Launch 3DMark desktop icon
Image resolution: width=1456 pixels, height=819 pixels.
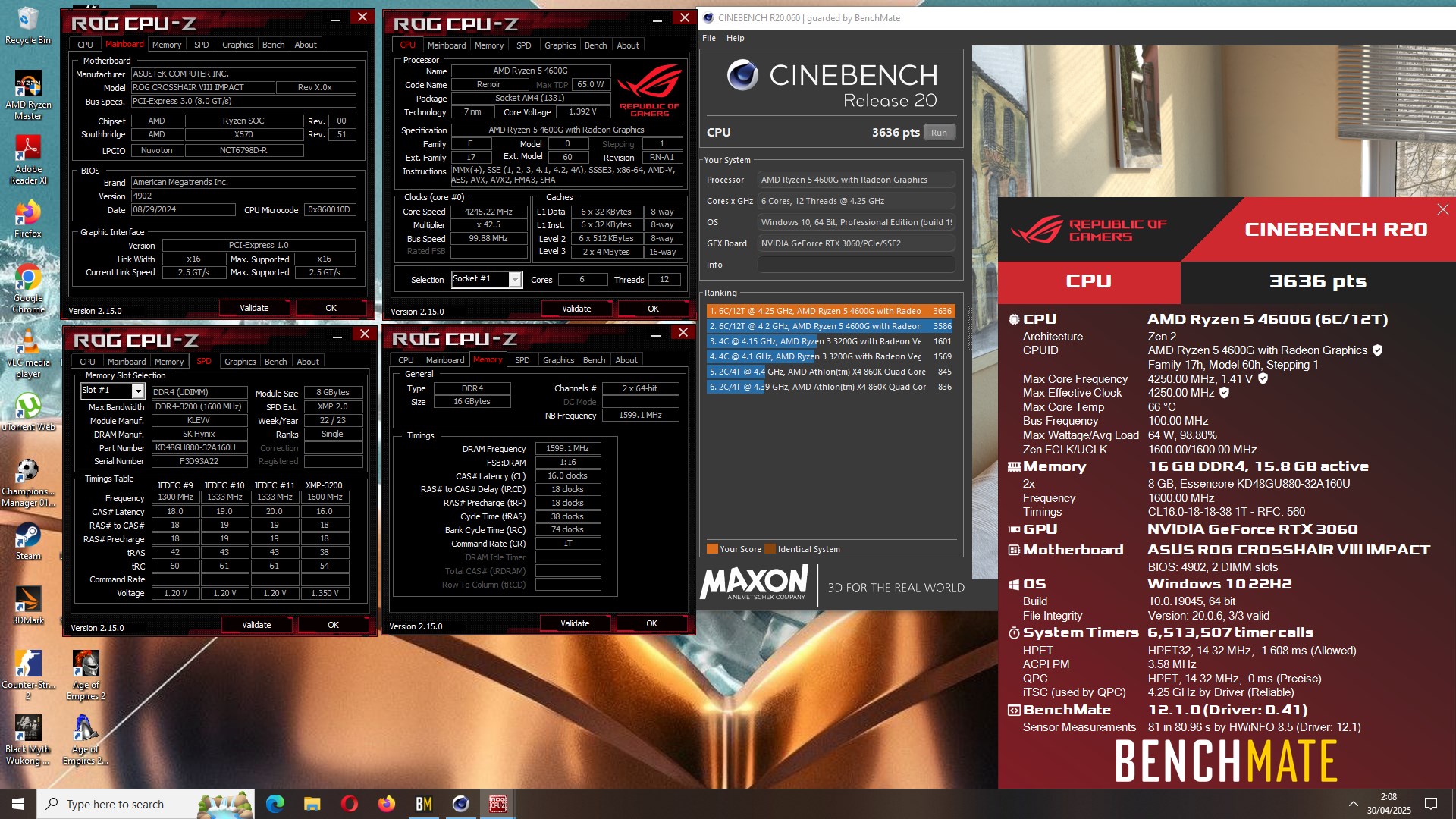point(28,605)
